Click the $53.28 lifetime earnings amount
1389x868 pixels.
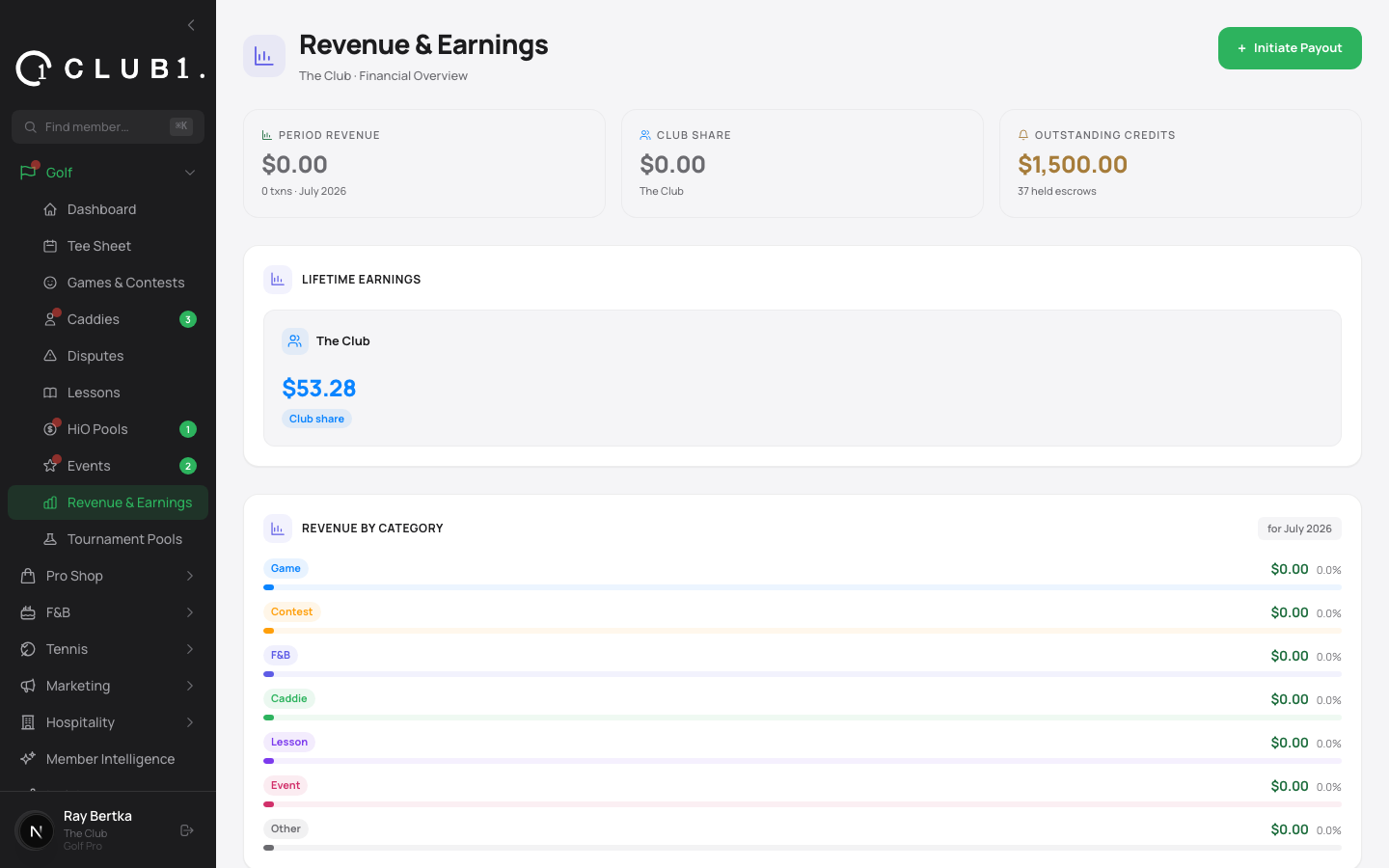(319, 388)
